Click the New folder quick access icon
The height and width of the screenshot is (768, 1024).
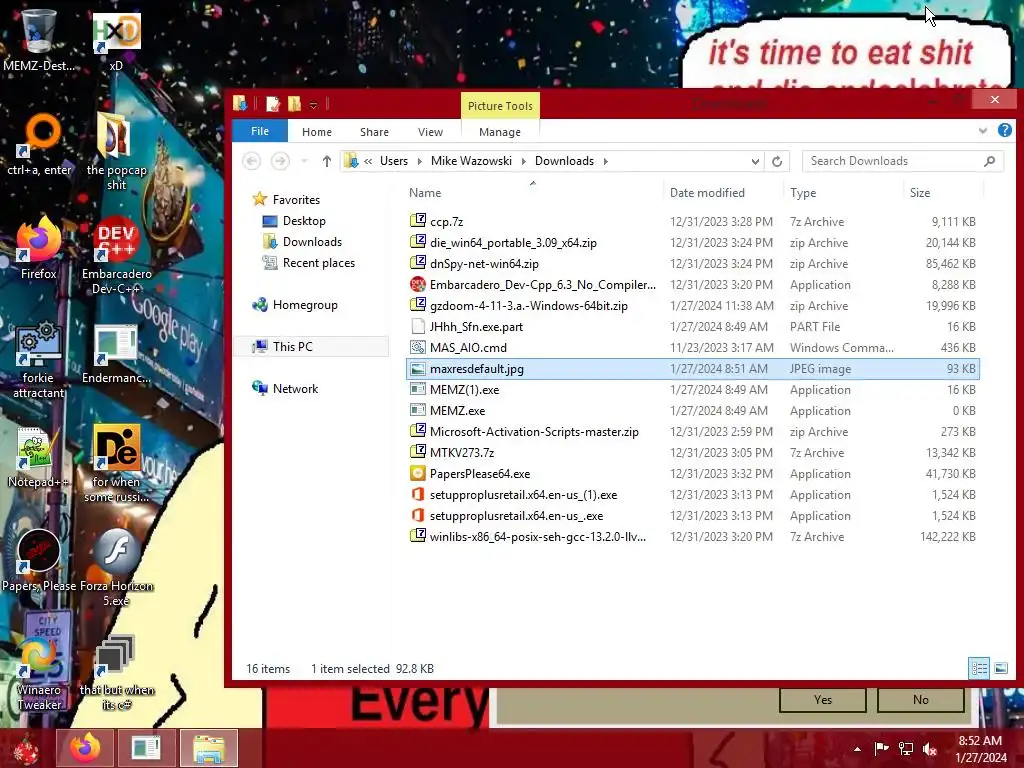[295, 104]
